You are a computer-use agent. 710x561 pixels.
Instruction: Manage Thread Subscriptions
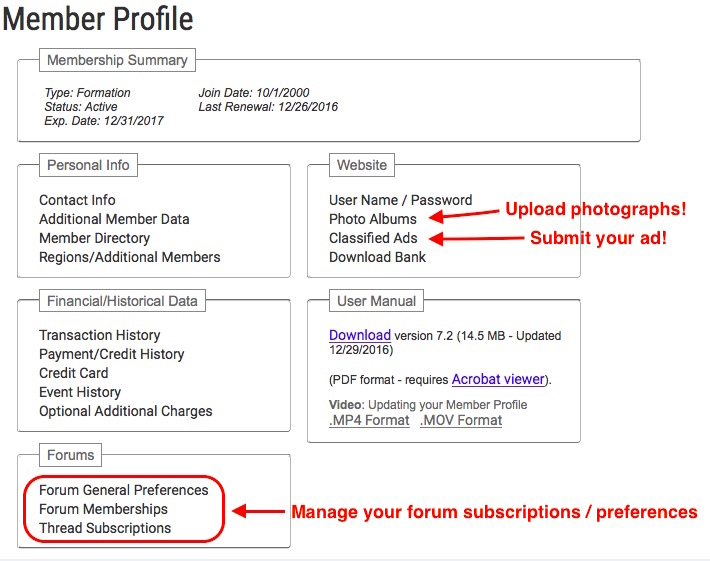(x=105, y=528)
